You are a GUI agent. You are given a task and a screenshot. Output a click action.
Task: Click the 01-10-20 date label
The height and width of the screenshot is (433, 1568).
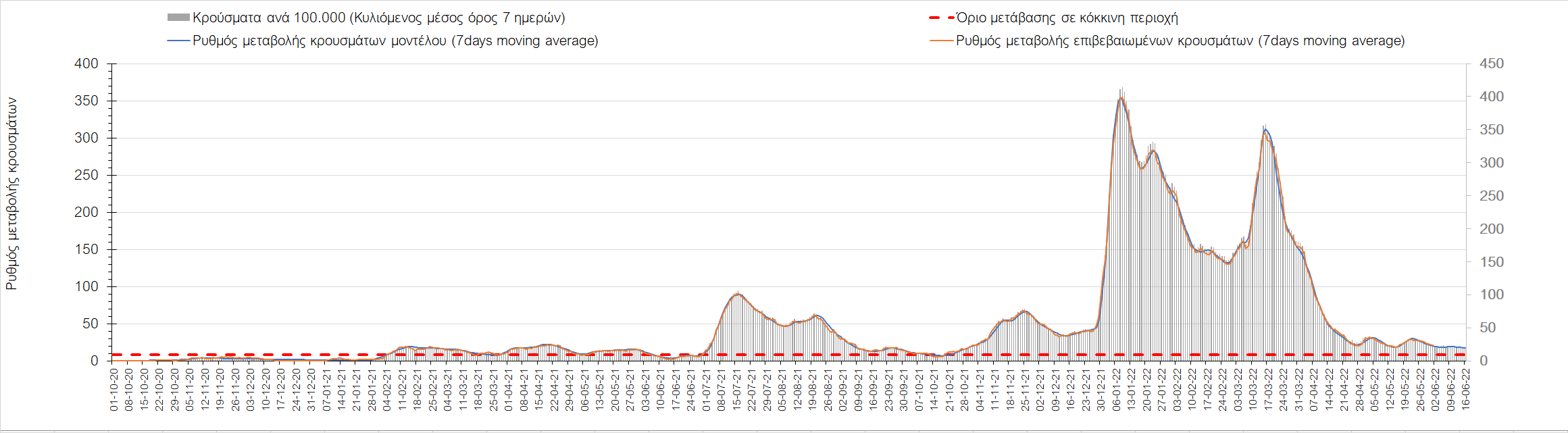(113, 390)
